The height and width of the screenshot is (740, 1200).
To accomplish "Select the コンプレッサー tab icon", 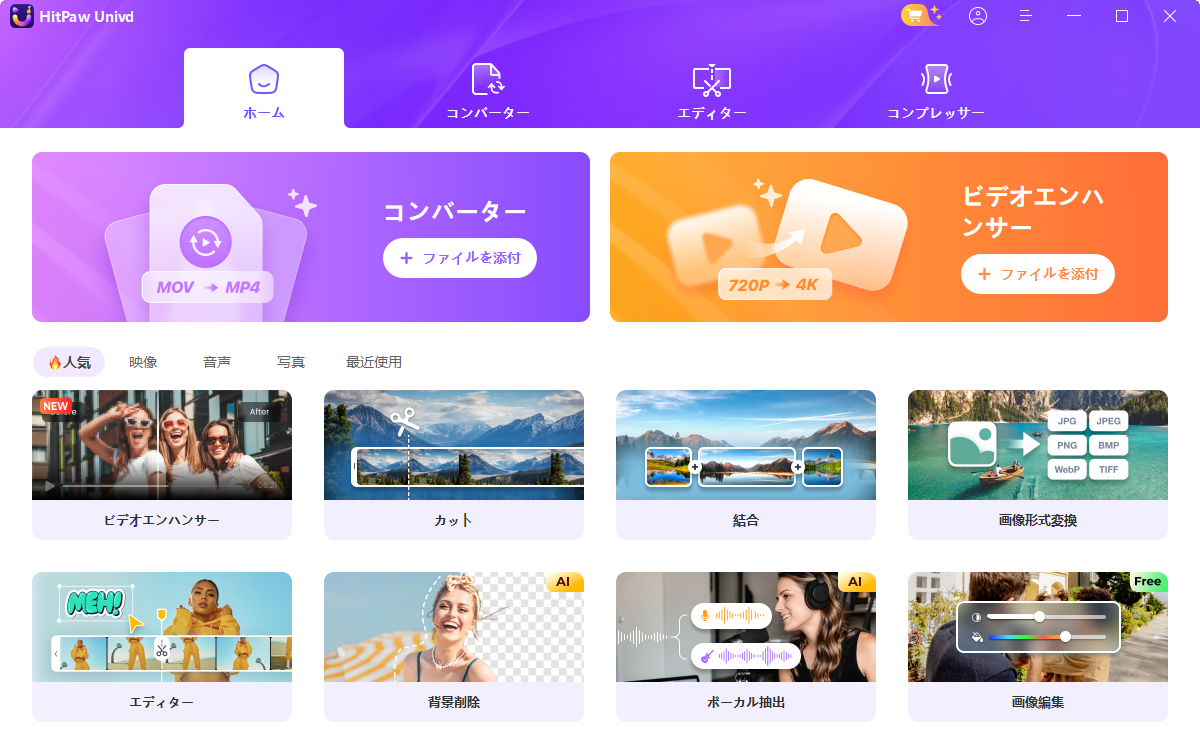I will [936, 78].
